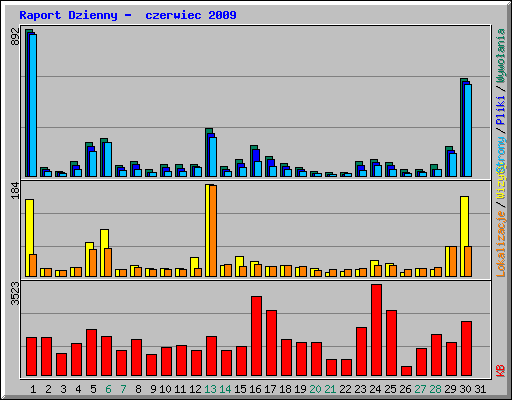Click day label 24 on the x-axis
Image resolution: width=512 pixels, height=400 pixels.
click(x=375, y=389)
